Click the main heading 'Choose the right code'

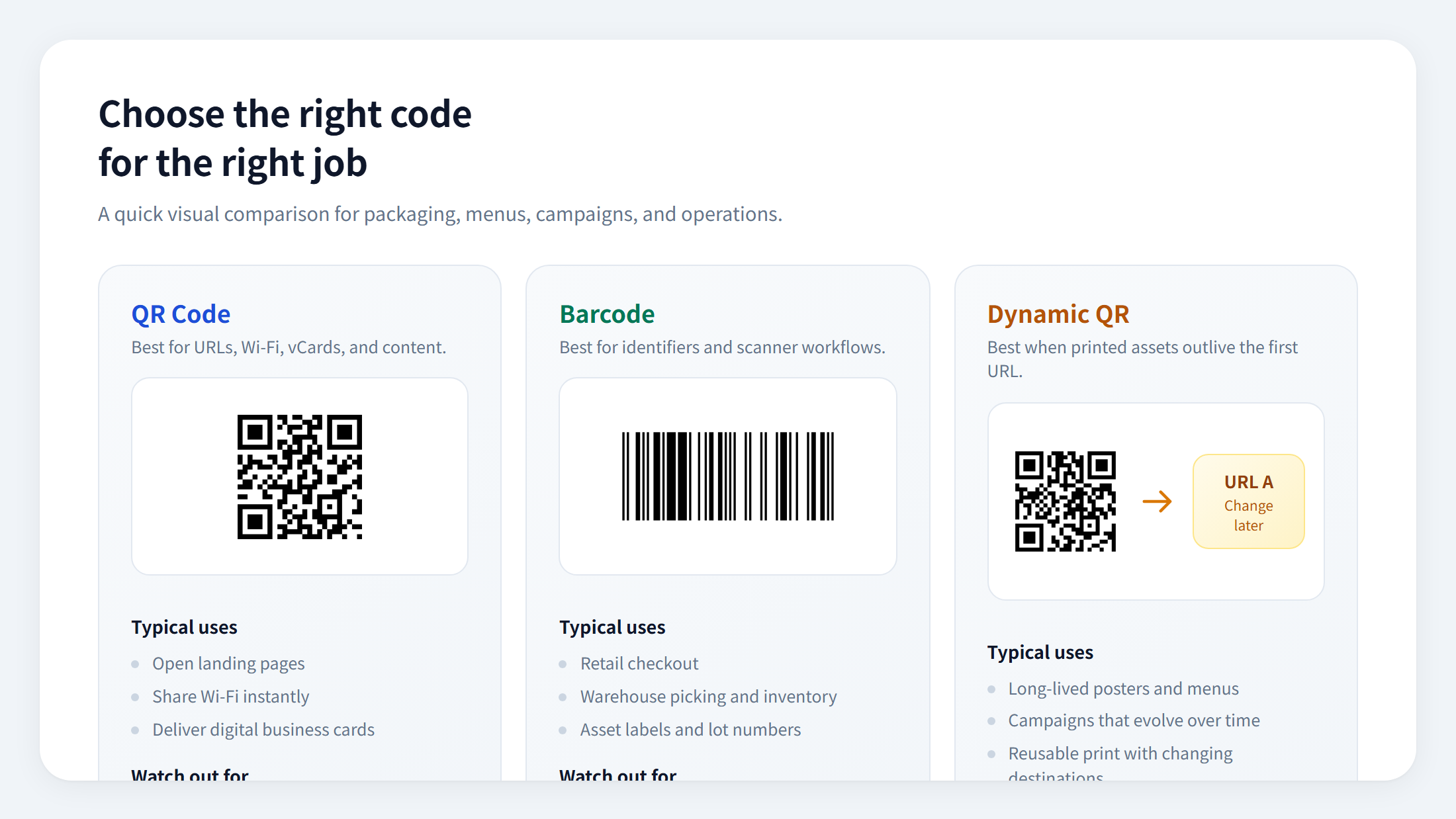point(285,114)
